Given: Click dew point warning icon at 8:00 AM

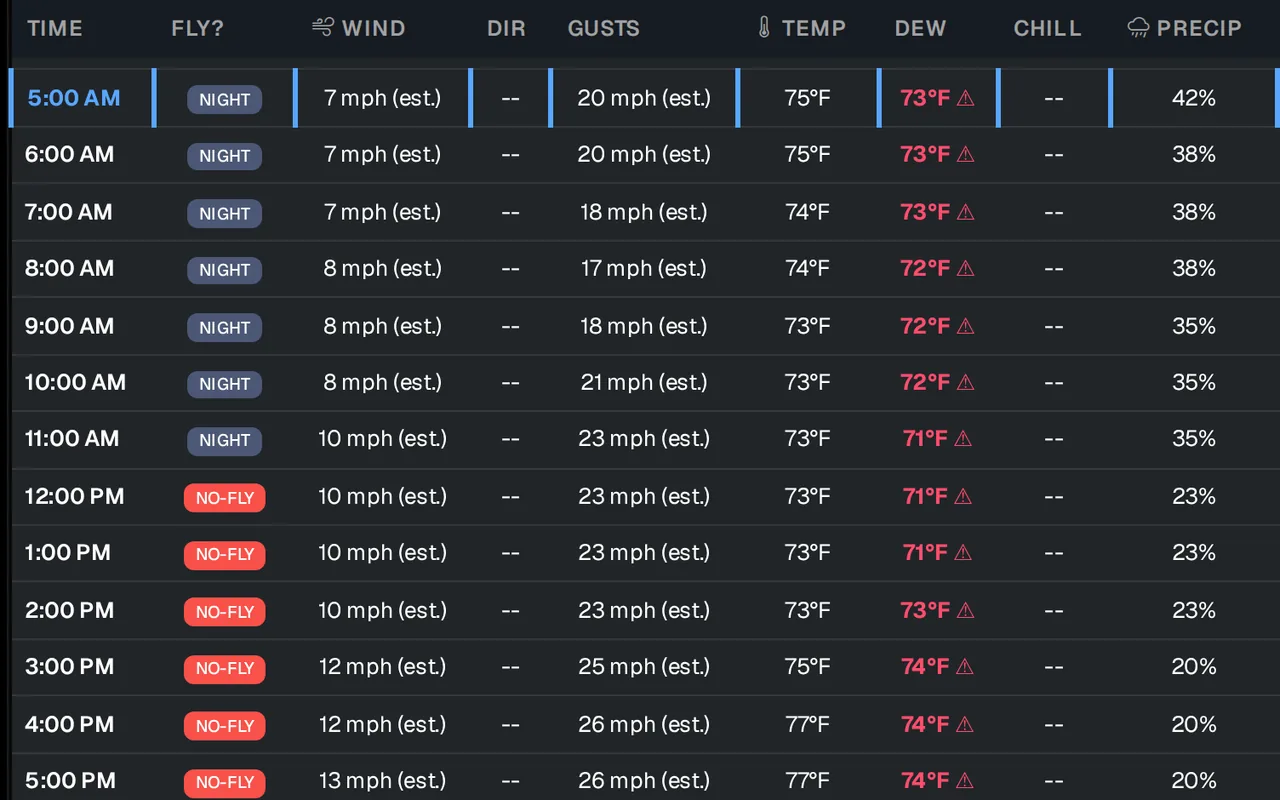Looking at the screenshot, I should pyautogui.click(x=966, y=268).
